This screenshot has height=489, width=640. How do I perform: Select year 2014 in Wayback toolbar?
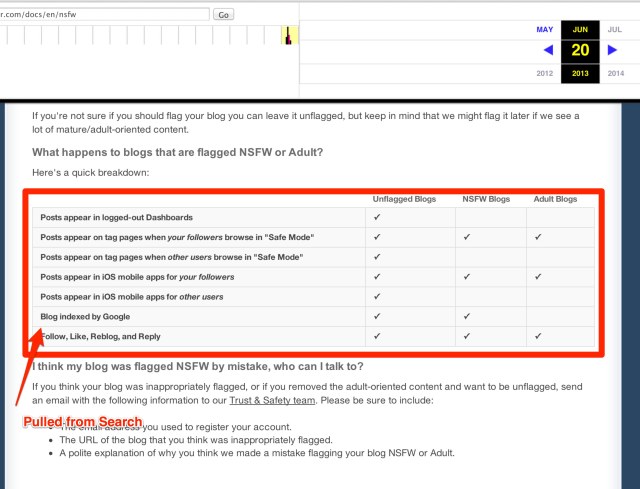616,73
